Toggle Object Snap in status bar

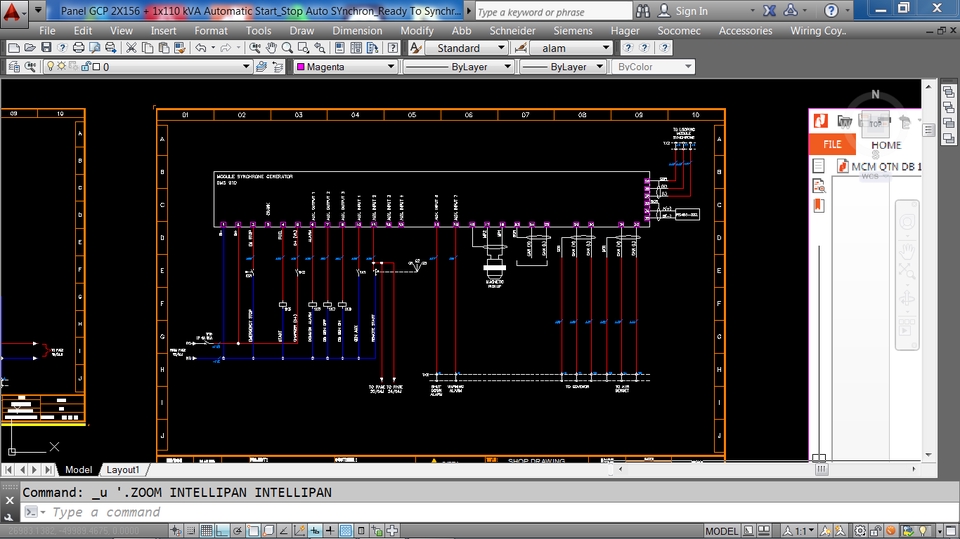(x=253, y=530)
